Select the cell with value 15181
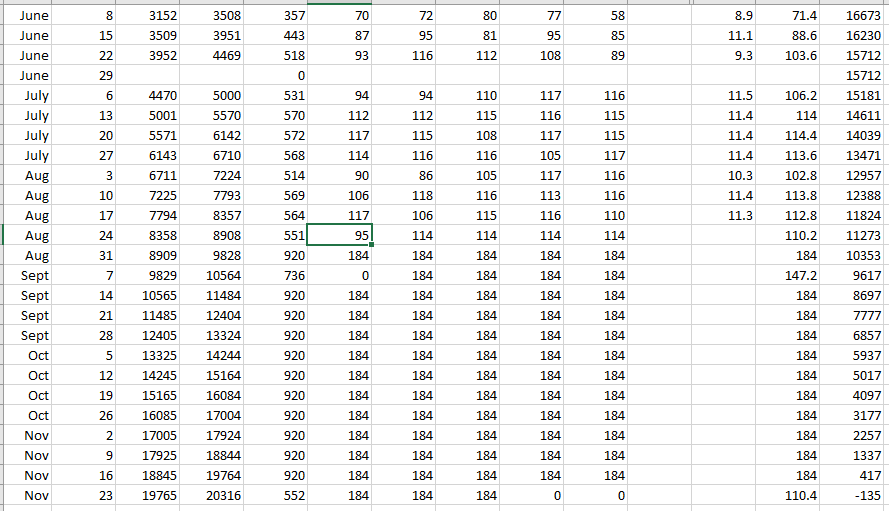This screenshot has width=889, height=511. coord(853,95)
